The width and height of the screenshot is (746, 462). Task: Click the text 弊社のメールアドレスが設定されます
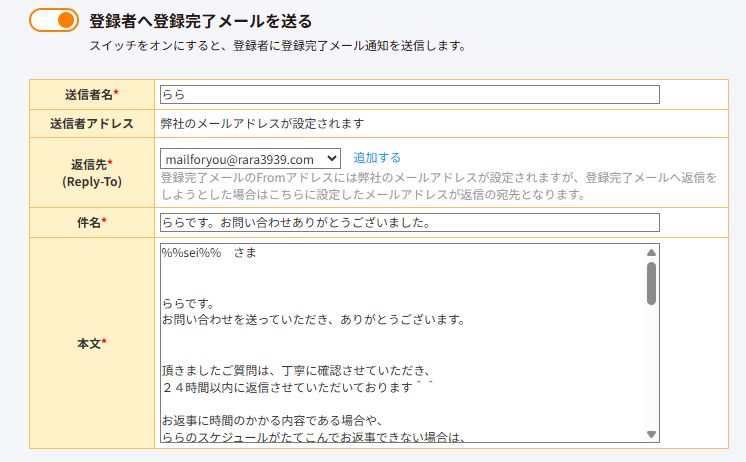pyautogui.click(x=262, y=124)
